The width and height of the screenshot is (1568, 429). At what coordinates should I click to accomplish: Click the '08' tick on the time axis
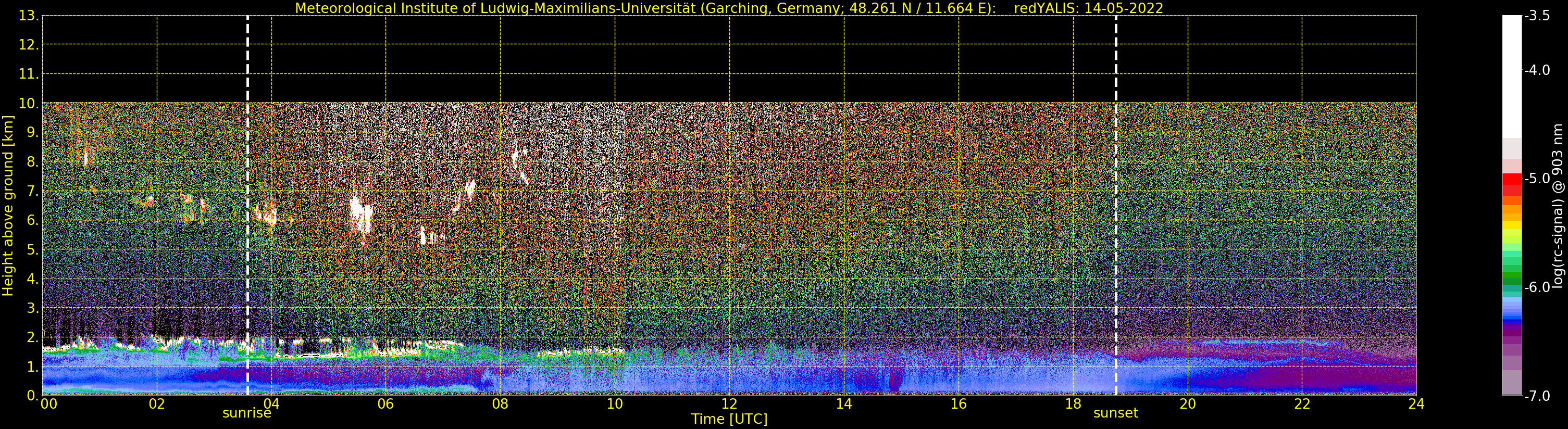pyautogui.click(x=500, y=404)
